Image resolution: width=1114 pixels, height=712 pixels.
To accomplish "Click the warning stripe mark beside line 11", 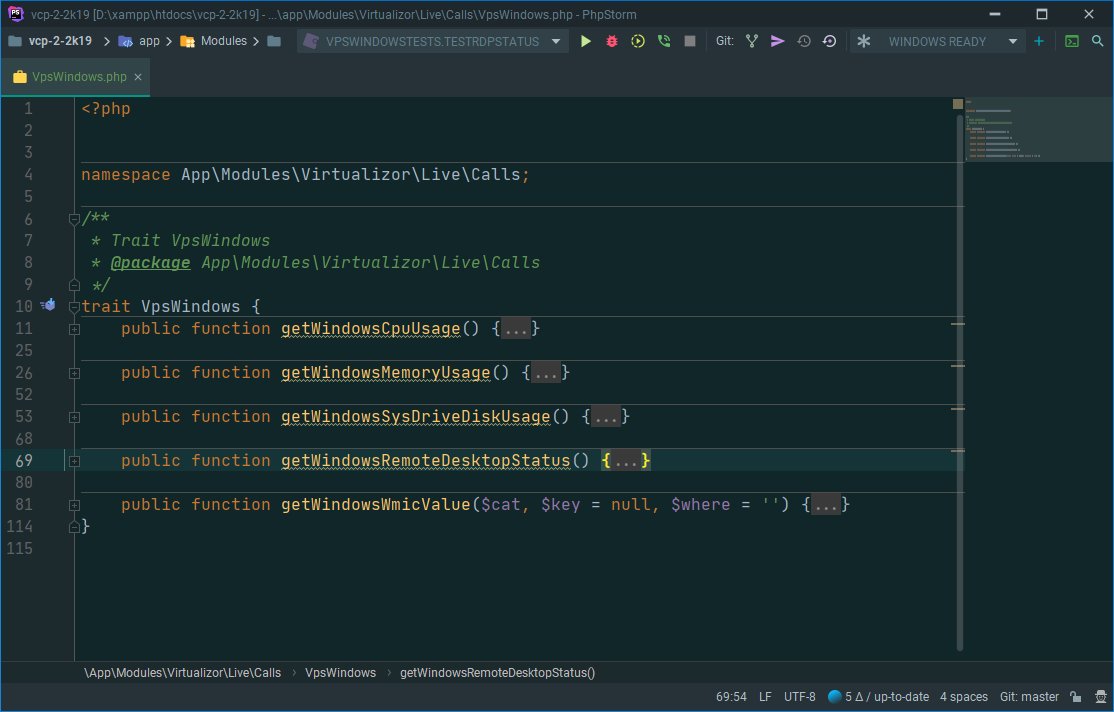I will [958, 324].
